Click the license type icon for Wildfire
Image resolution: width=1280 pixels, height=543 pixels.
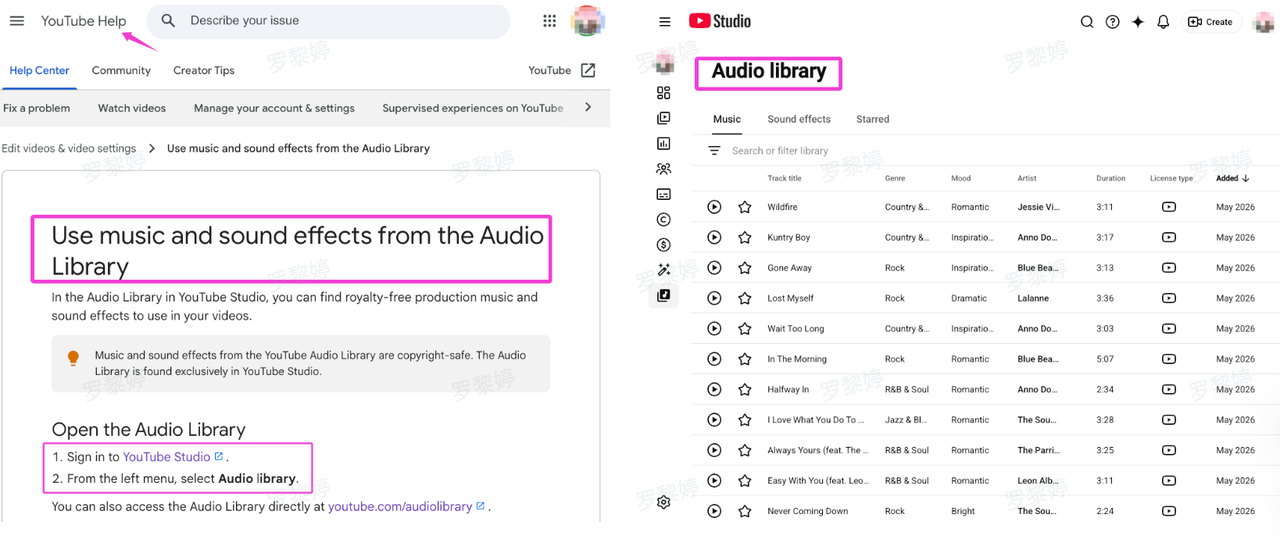click(x=1169, y=207)
